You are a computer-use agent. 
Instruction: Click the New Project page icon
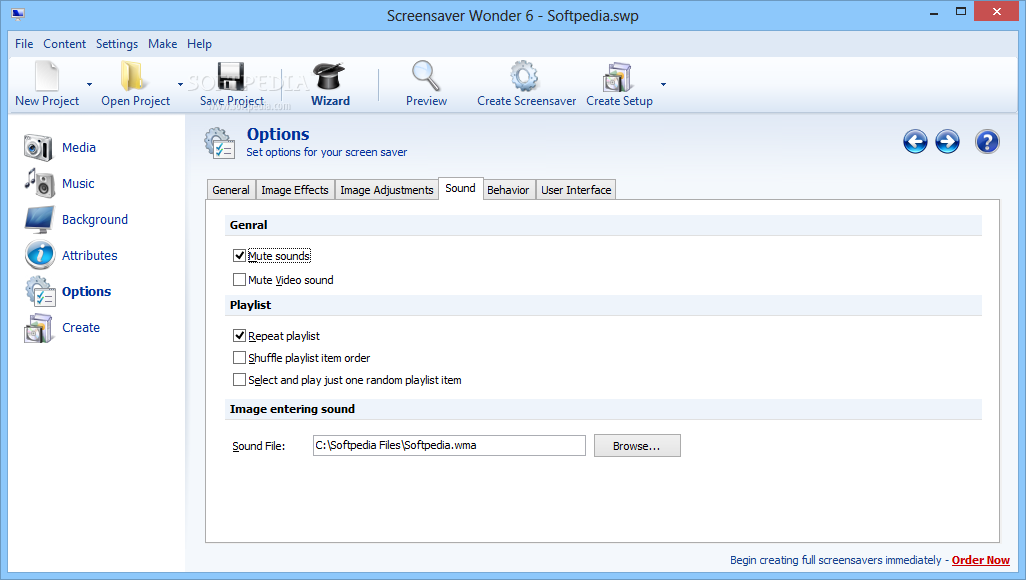[47, 76]
